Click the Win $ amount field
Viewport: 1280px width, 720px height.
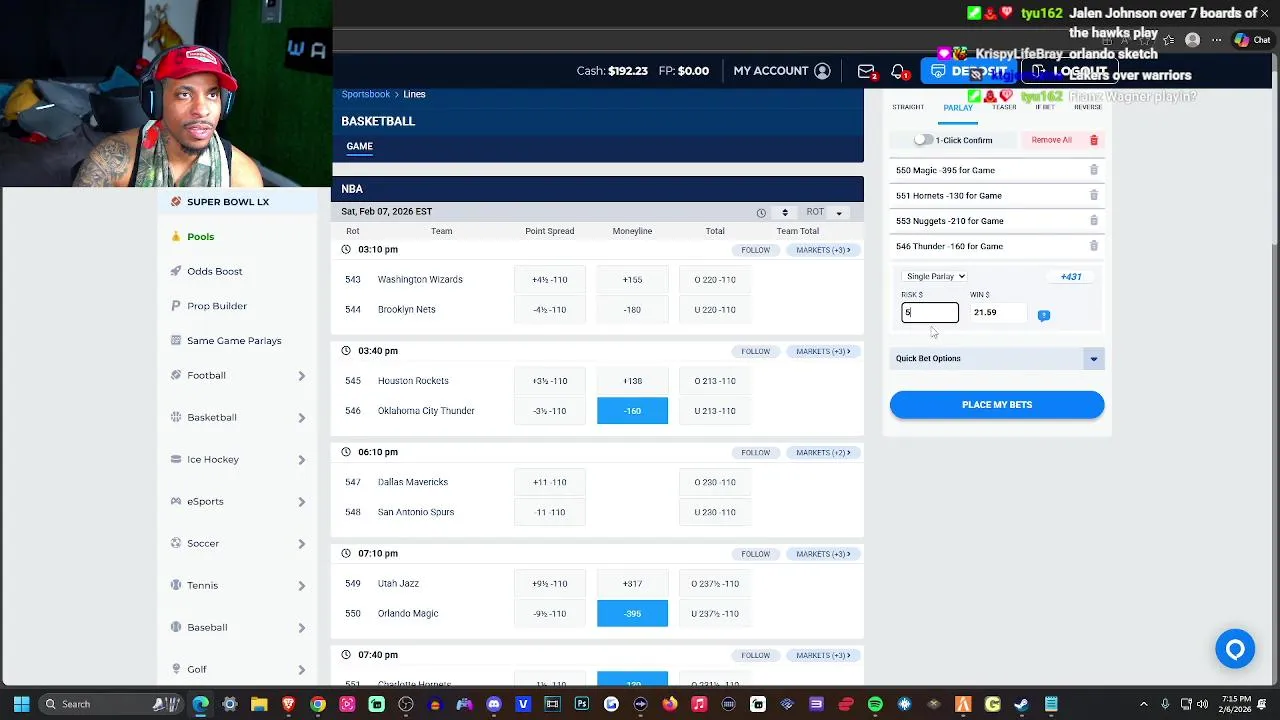click(998, 313)
